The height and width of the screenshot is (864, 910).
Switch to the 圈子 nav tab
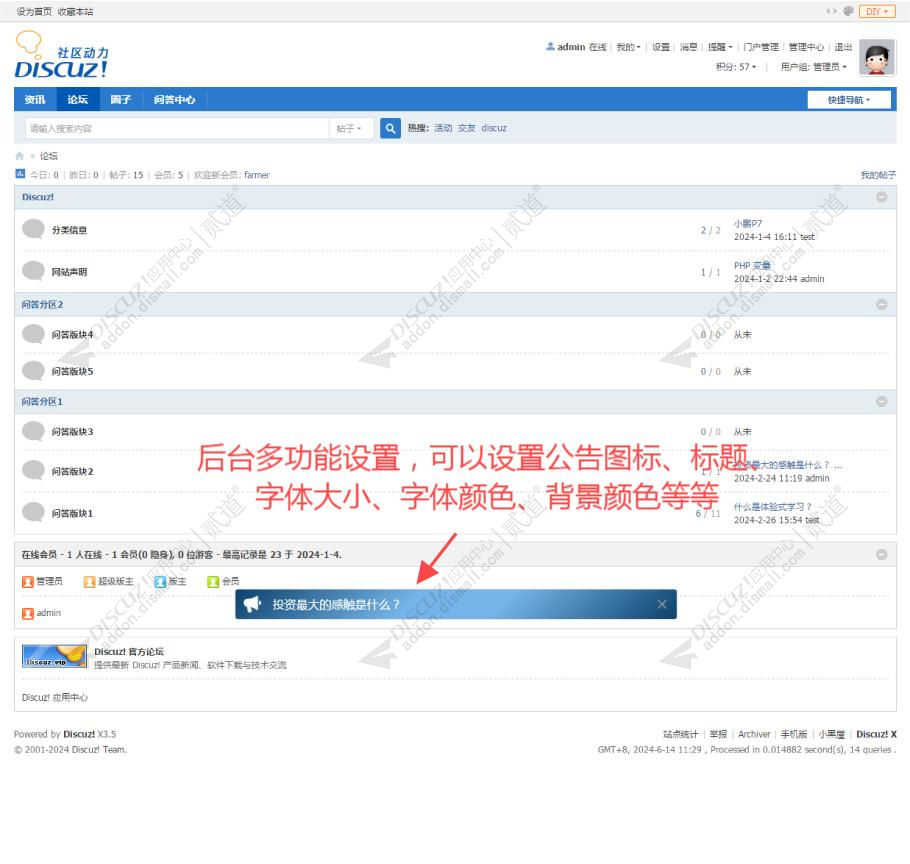[x=121, y=100]
